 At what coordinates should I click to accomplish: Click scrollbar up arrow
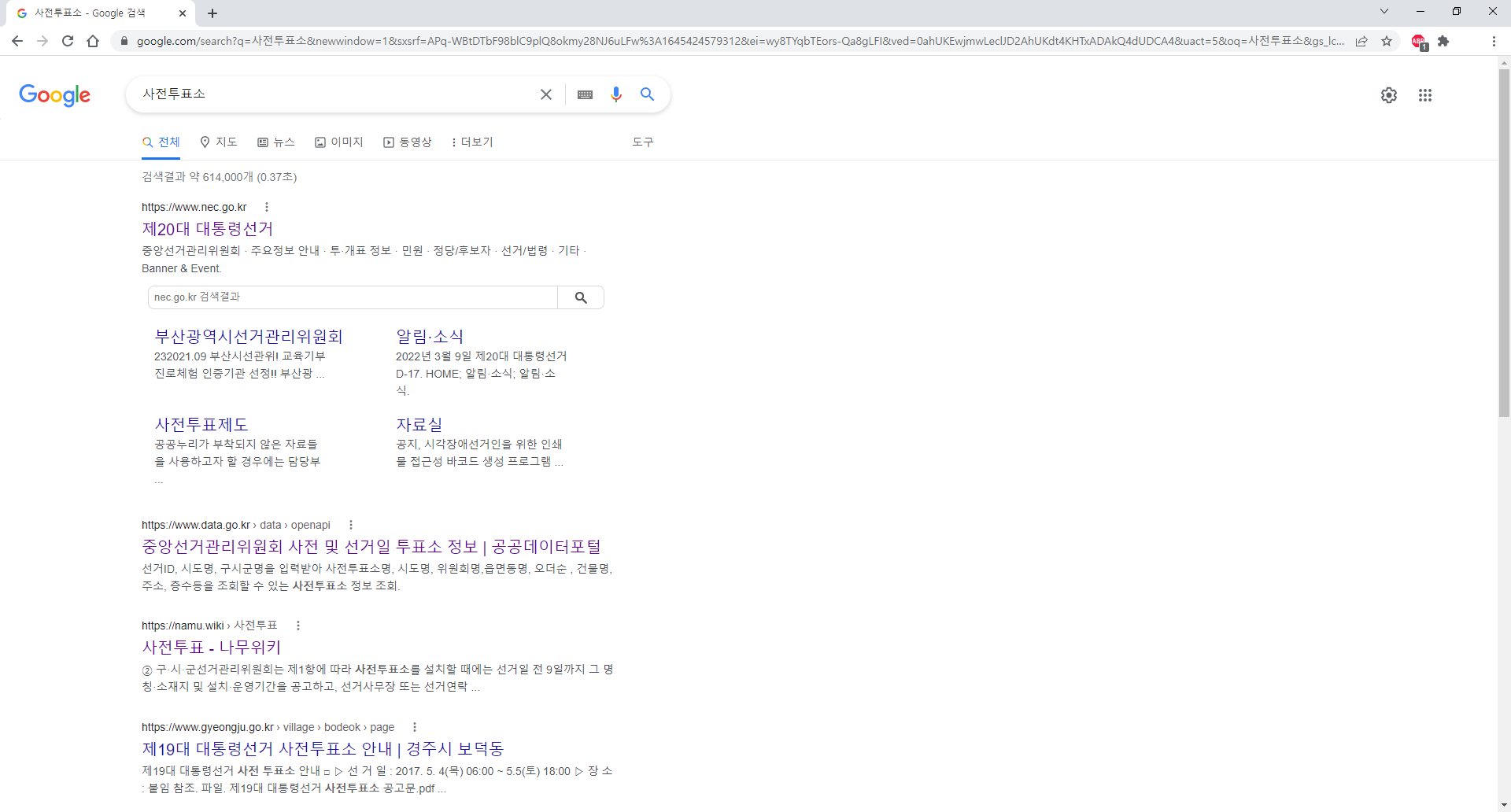coord(1504,62)
